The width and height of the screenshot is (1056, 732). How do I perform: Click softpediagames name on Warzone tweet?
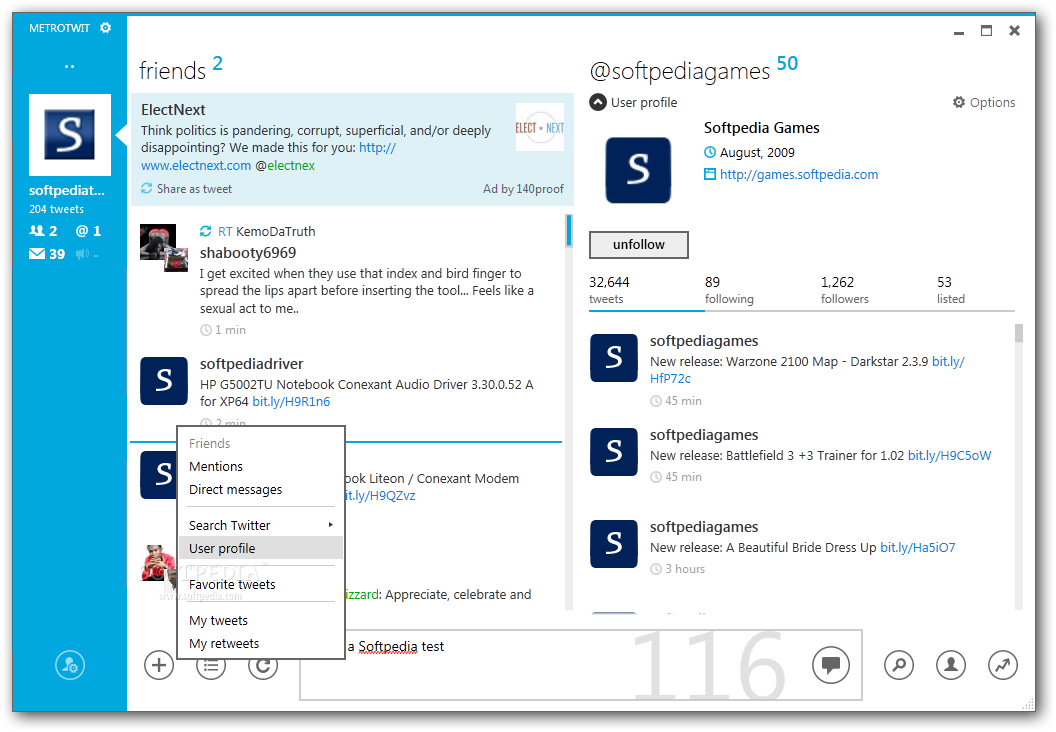click(704, 341)
